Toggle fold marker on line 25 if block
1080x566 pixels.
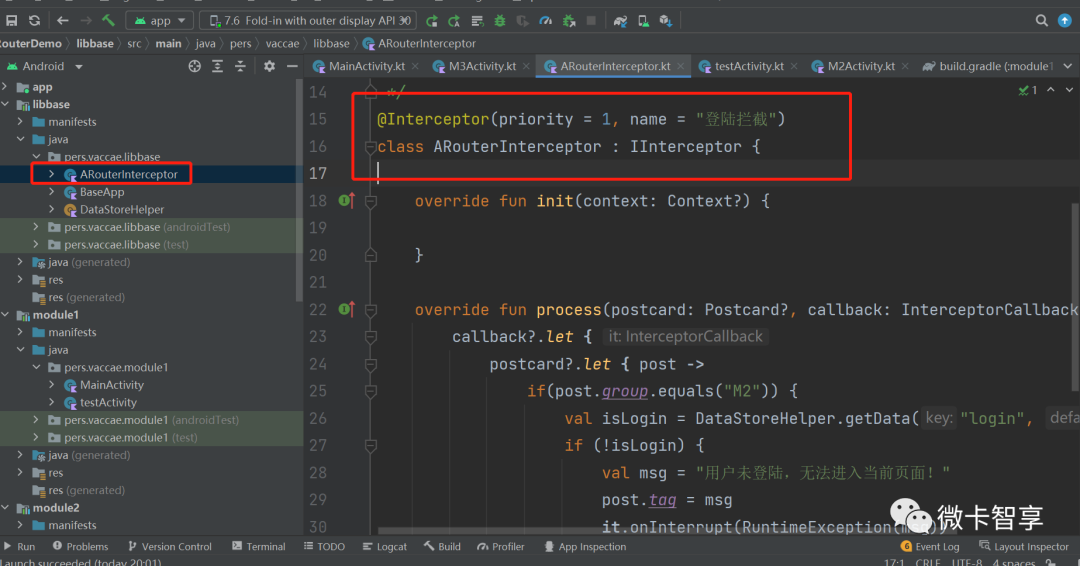tap(371, 391)
